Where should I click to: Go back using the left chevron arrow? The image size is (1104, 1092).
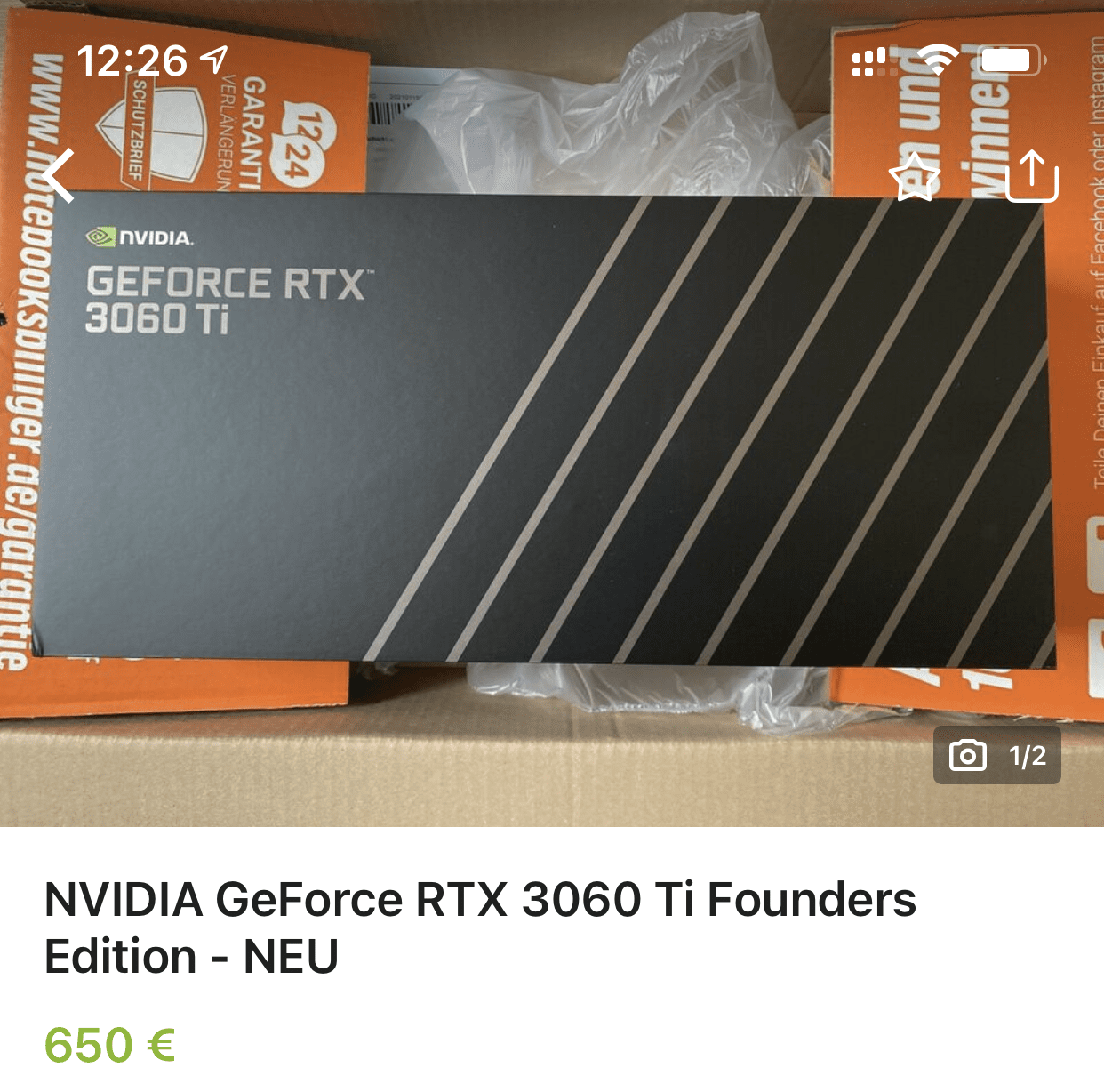click(x=59, y=175)
